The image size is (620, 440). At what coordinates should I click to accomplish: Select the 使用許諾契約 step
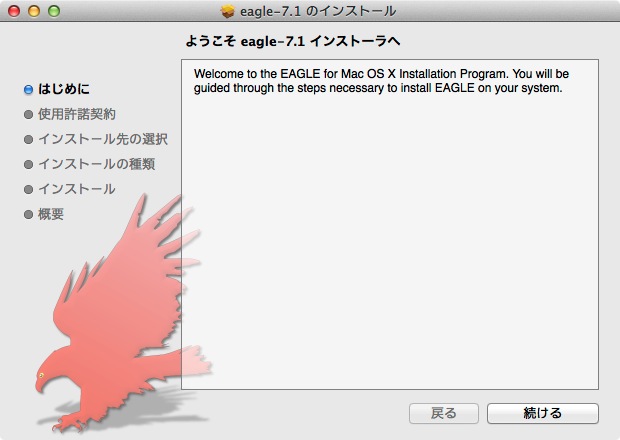(x=77, y=114)
